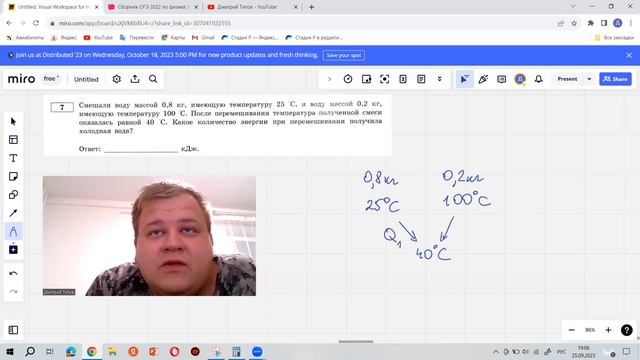Open a new browser tab
Image resolution: width=640 pixels, height=360 pixels.
pyautogui.click(x=311, y=7)
